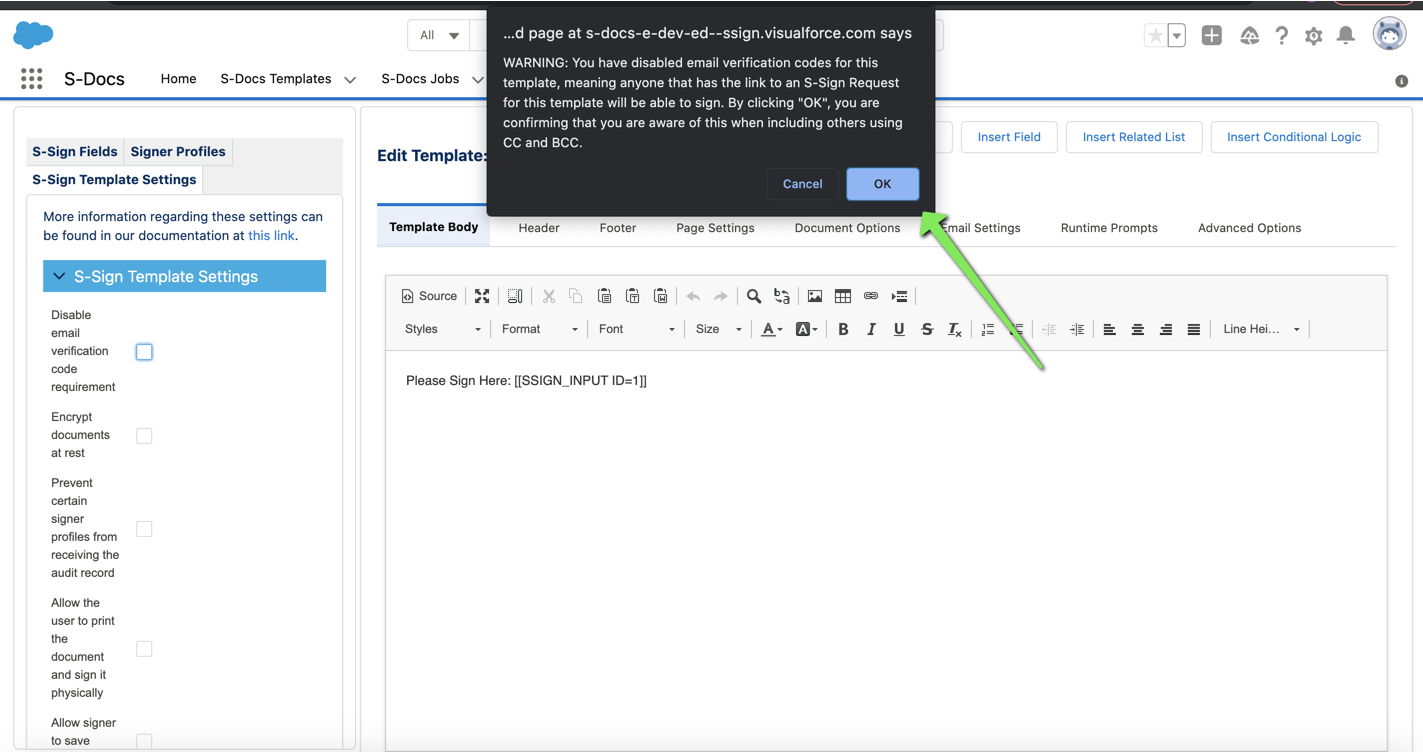Viewport: 1423px width, 752px height.
Task: Open the Line Height dropdown
Action: coord(1260,329)
